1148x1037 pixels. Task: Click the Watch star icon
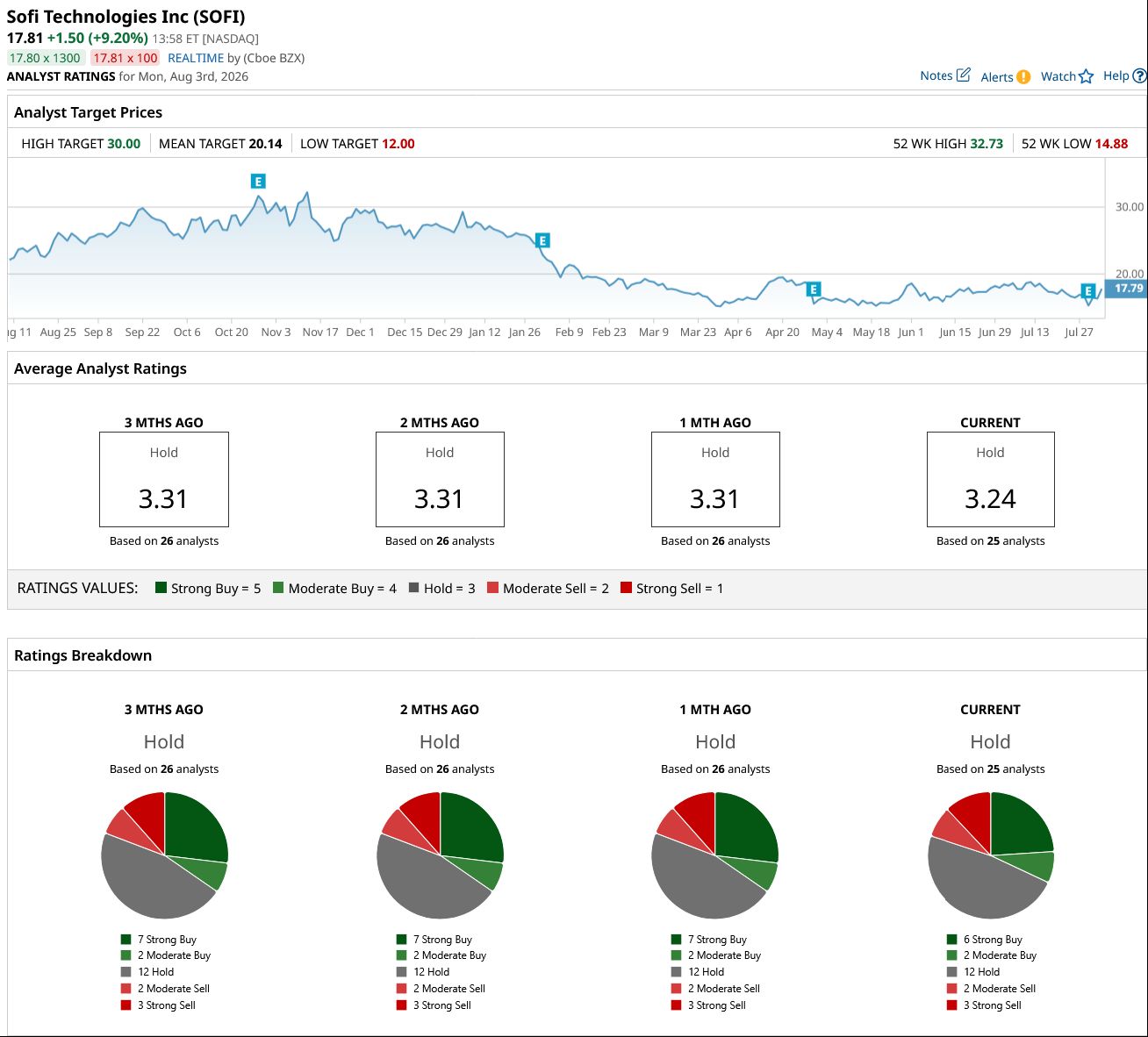[1087, 76]
